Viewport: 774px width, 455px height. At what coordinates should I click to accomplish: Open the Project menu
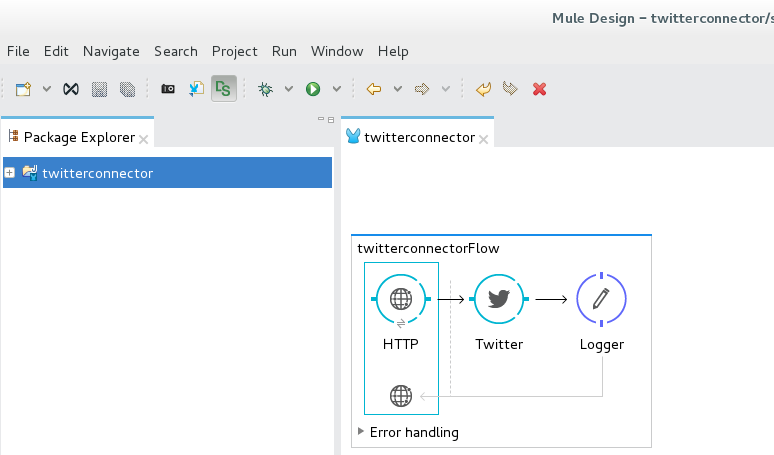pyautogui.click(x=234, y=51)
